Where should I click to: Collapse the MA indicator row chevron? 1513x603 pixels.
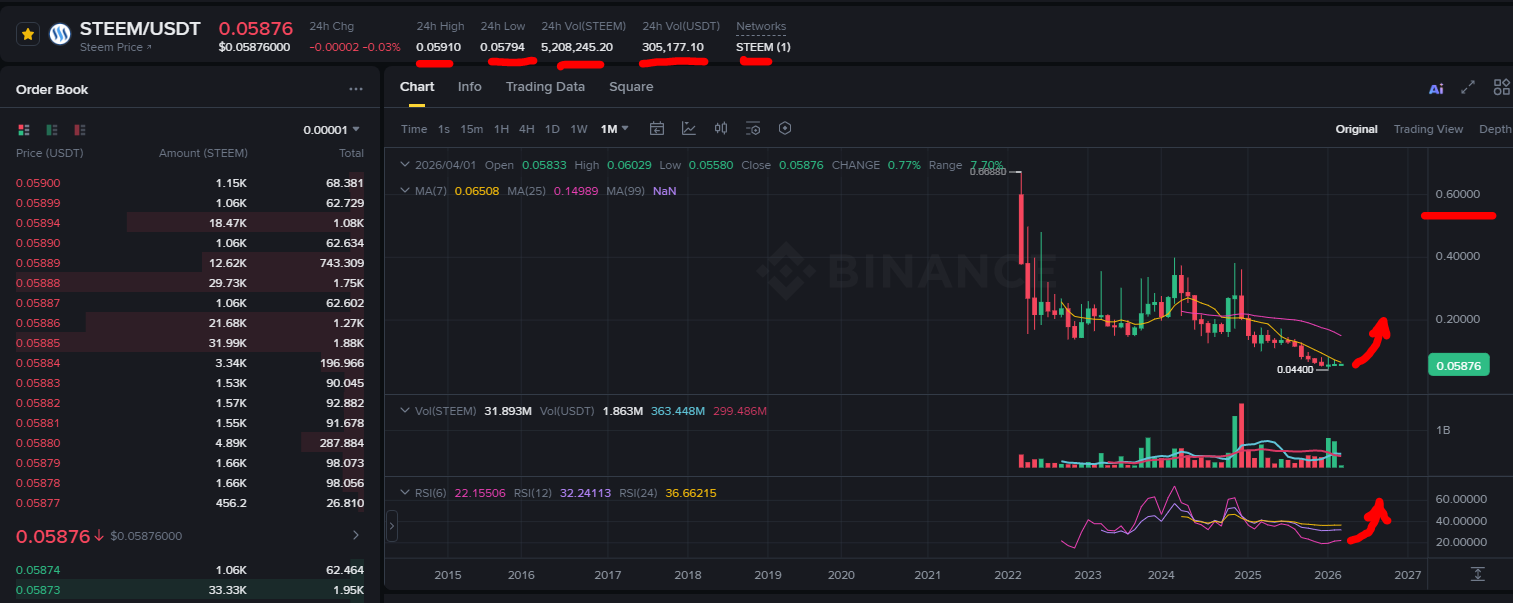tap(404, 190)
